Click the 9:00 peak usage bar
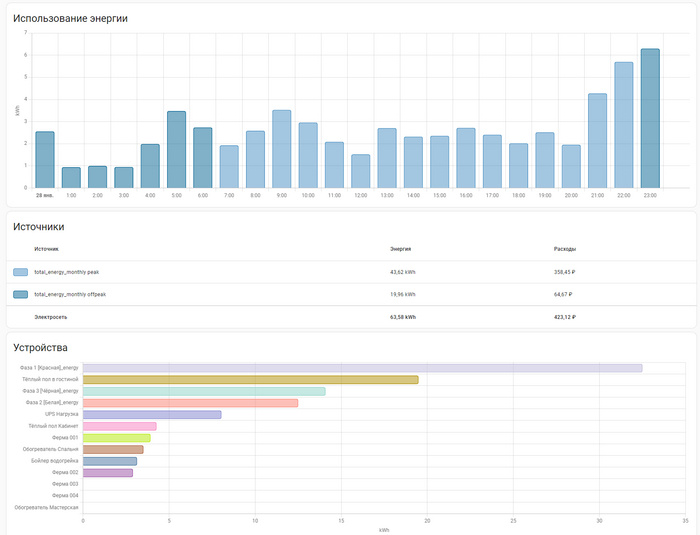Image resolution: width=700 pixels, height=535 pixels. [x=282, y=149]
